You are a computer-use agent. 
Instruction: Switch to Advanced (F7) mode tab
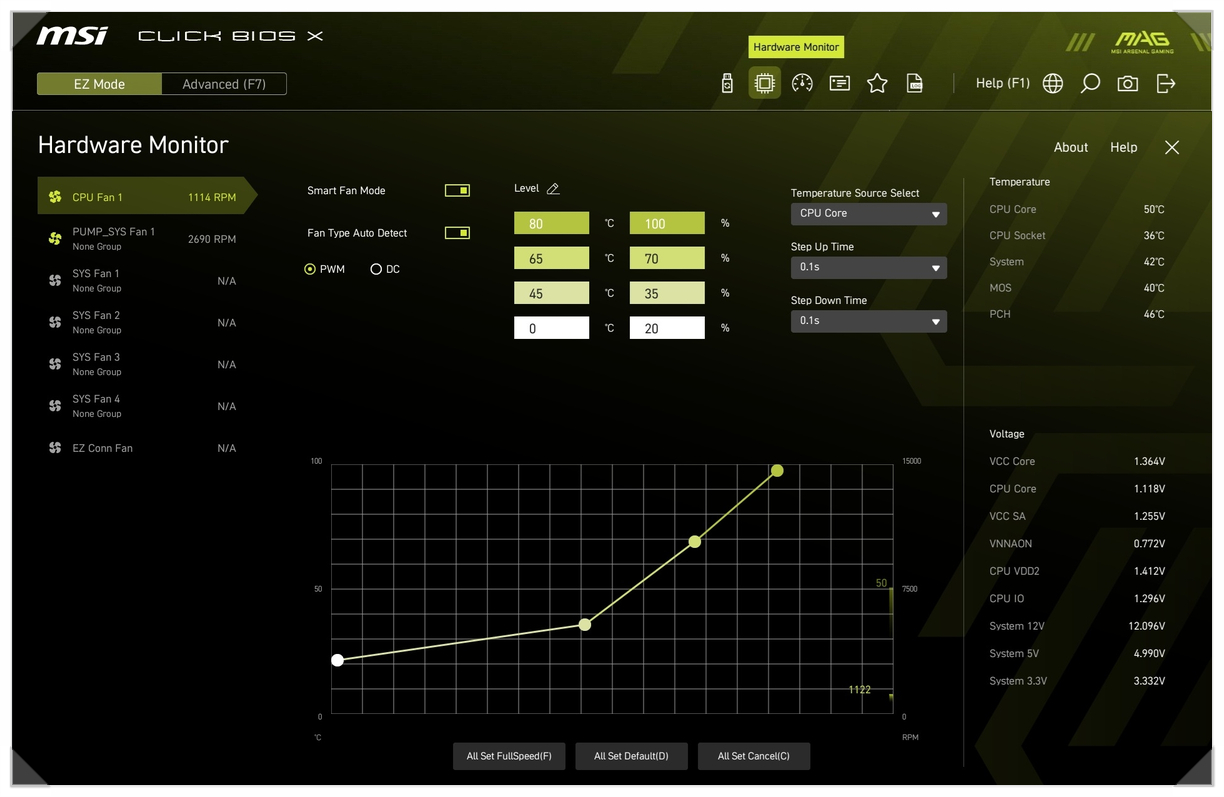224,84
